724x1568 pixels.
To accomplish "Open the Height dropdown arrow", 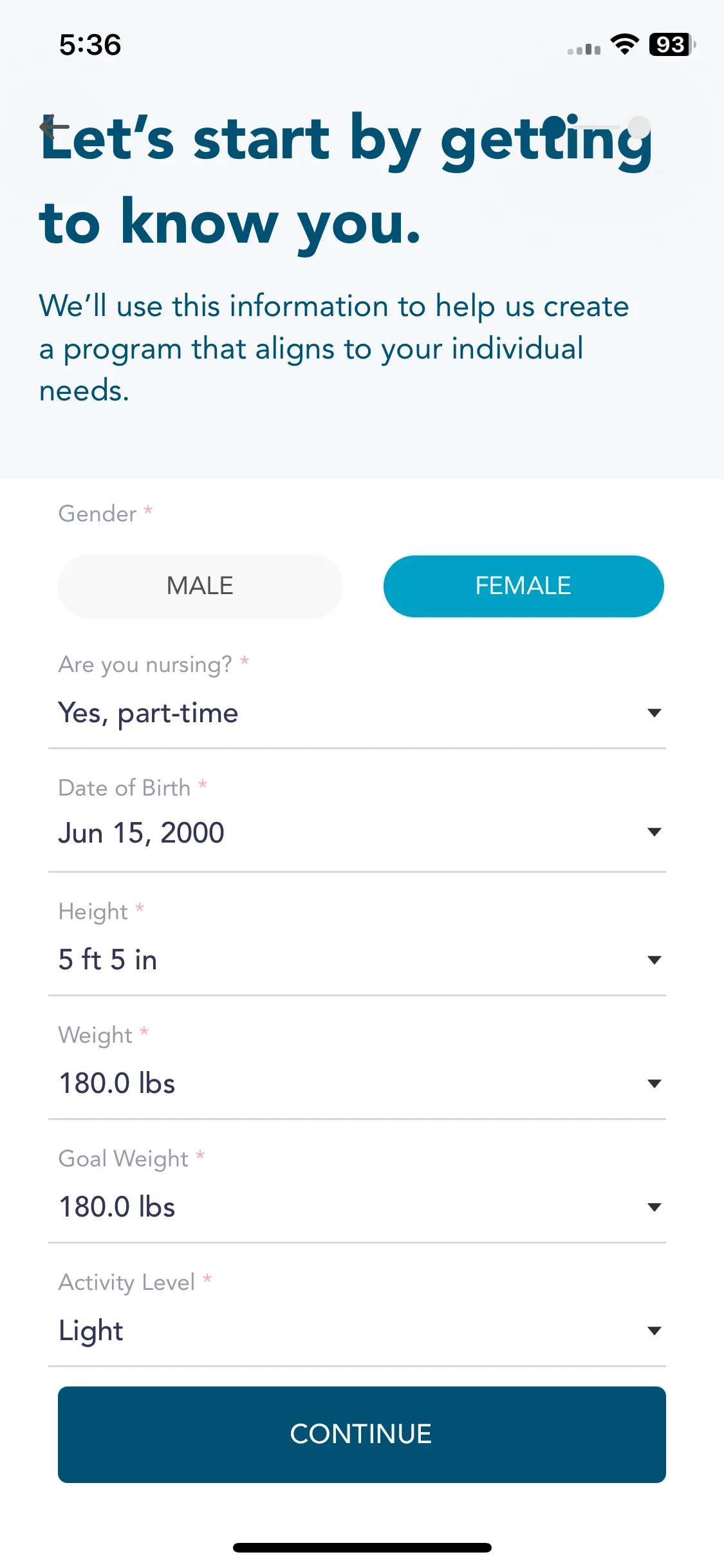I will click(x=654, y=960).
